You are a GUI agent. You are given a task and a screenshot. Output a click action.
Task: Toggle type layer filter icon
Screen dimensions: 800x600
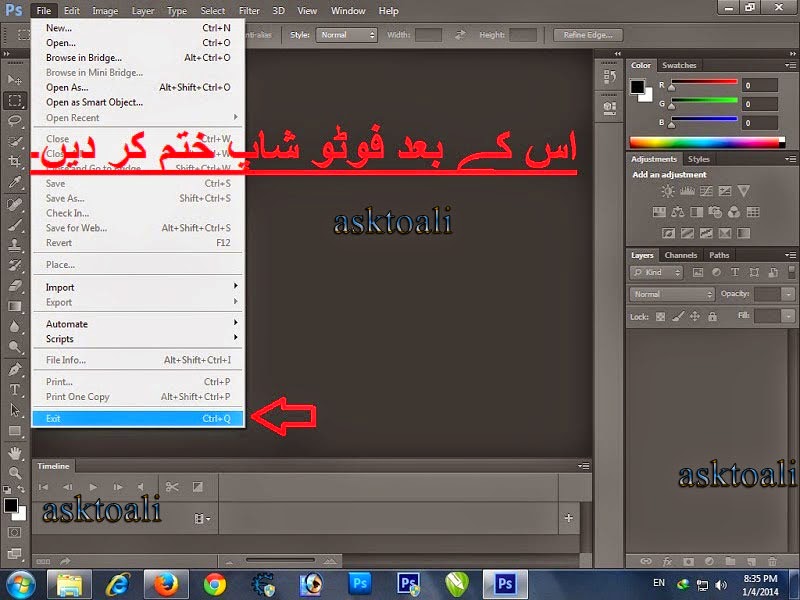[x=735, y=272]
